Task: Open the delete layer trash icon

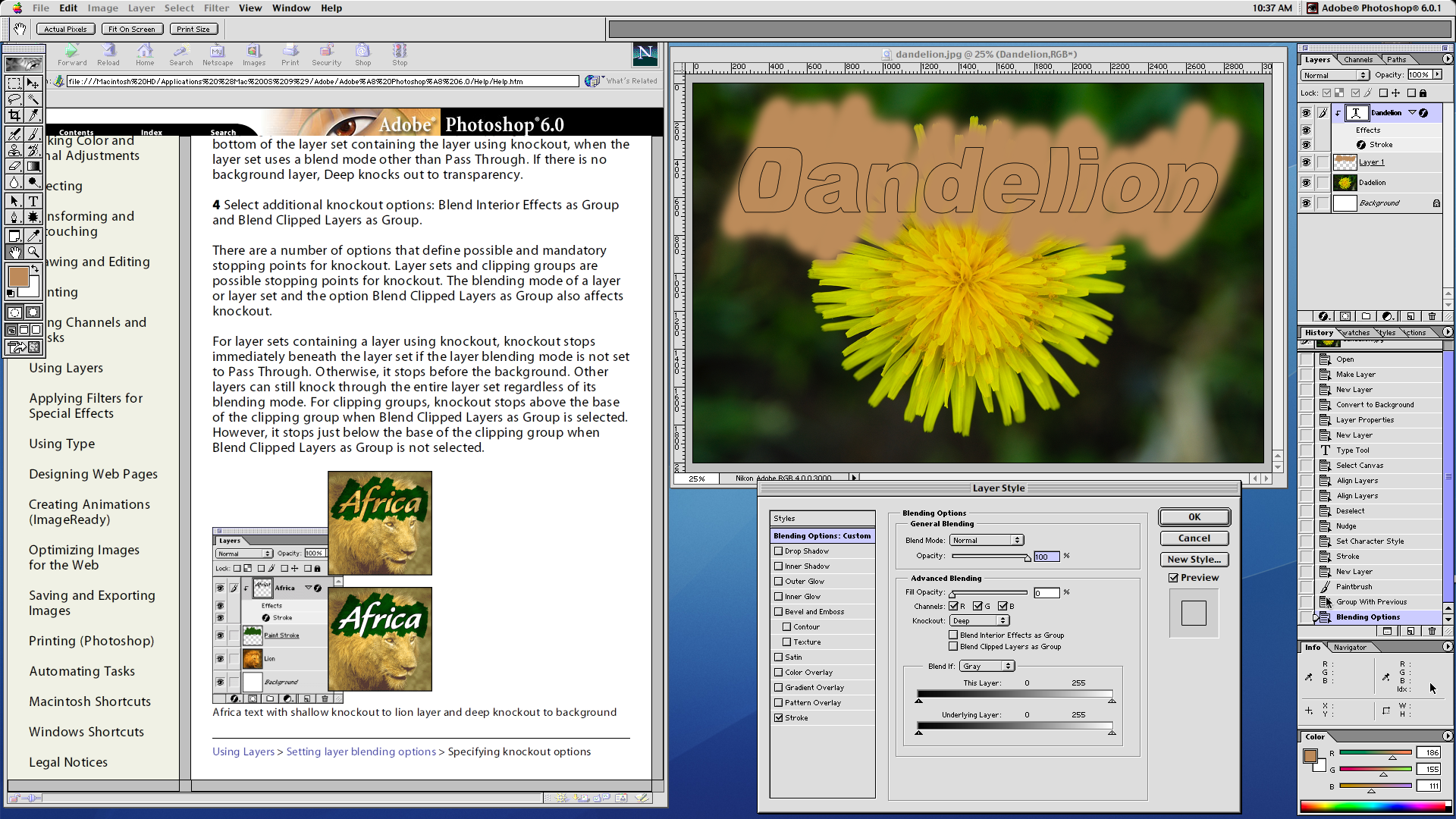Action: pos(1432,316)
